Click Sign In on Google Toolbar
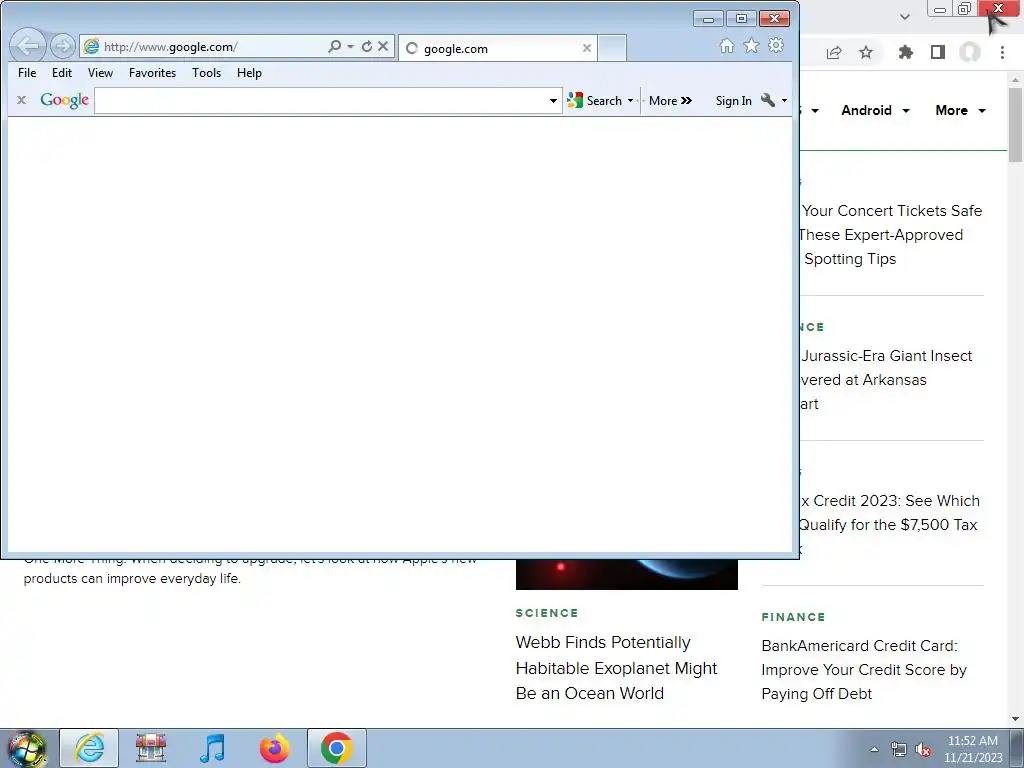Image resolution: width=1024 pixels, height=768 pixels. point(733,101)
